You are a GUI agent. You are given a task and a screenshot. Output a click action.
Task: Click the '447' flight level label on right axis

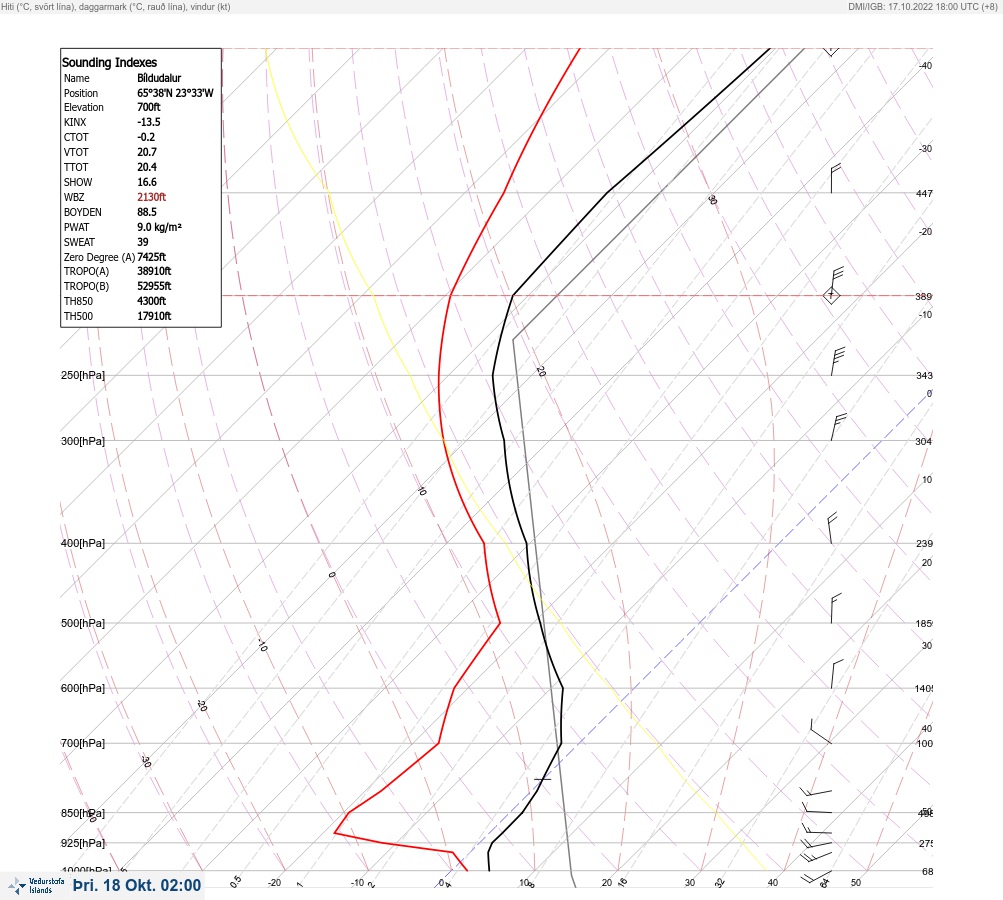tap(924, 193)
